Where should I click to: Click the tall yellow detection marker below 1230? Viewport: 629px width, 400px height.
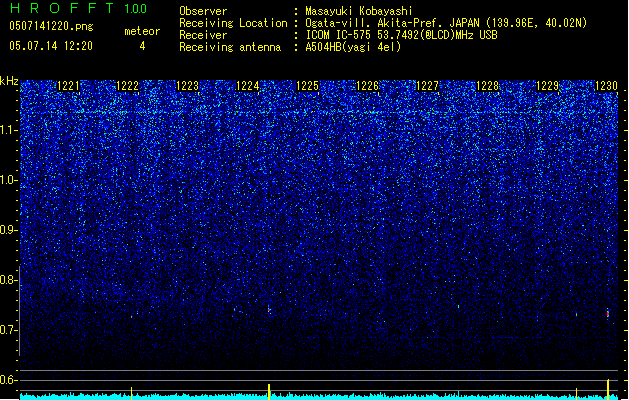tap(608, 389)
